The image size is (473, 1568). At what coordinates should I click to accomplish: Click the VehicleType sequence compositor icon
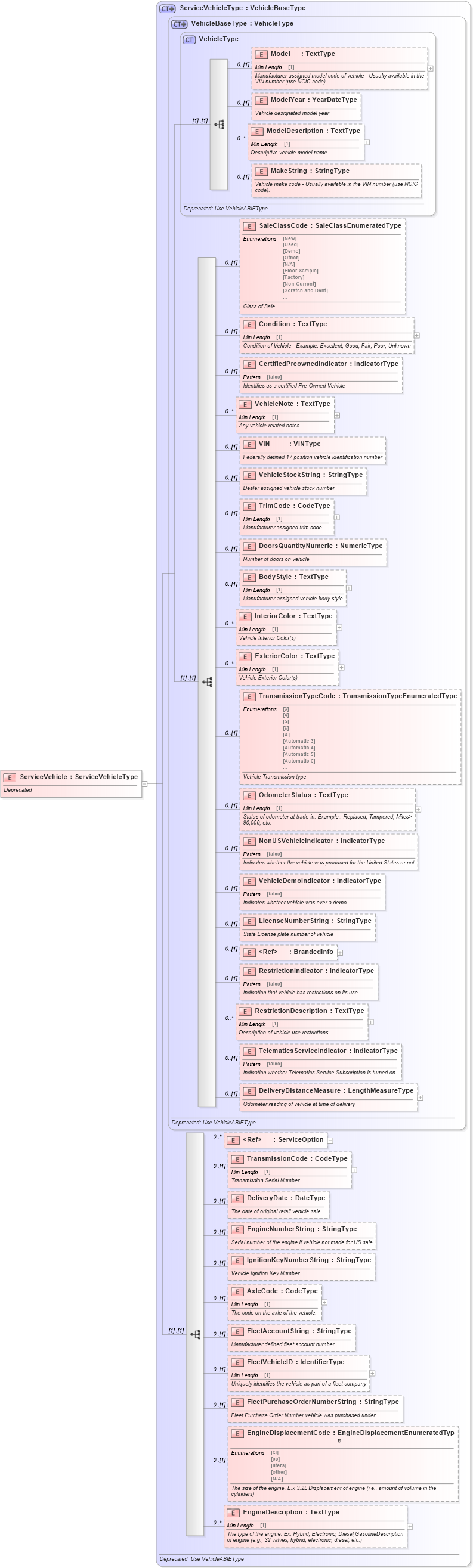tap(219, 124)
